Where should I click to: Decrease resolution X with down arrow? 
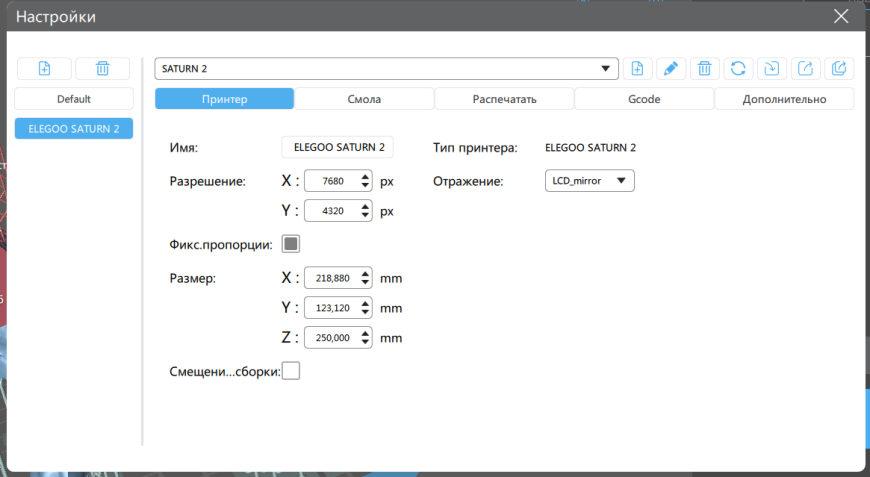[x=365, y=186]
